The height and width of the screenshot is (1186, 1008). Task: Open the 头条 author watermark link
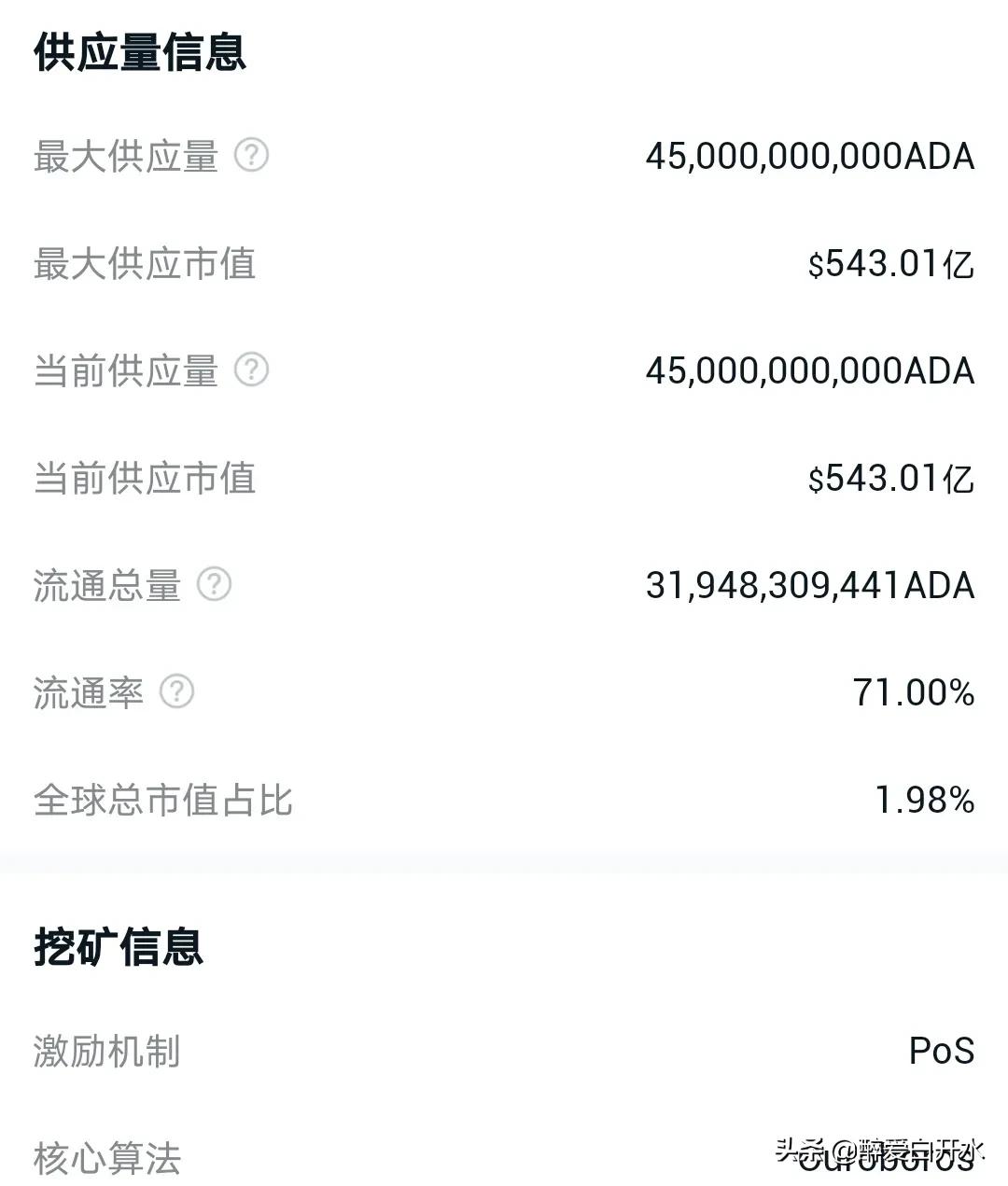point(879,1149)
